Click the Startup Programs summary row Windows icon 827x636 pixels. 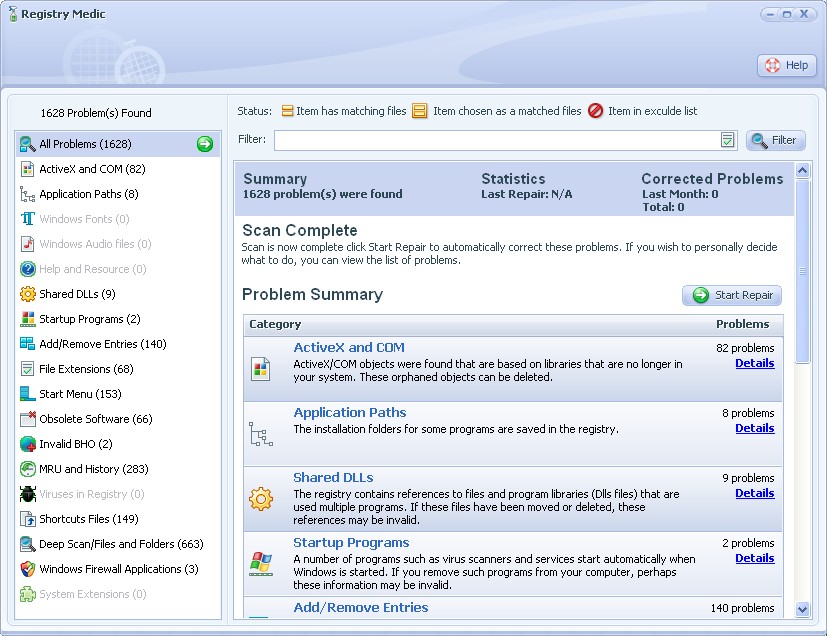click(261, 564)
